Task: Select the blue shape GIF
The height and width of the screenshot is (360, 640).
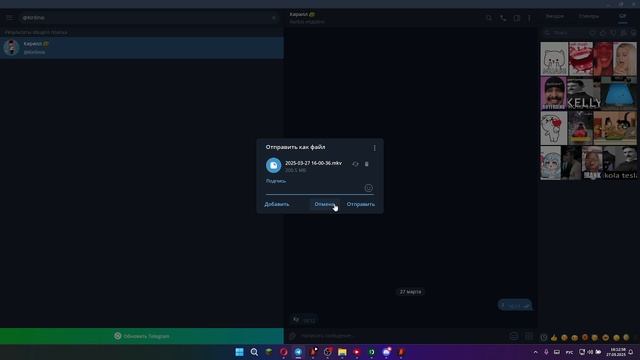Action: click(x=619, y=93)
